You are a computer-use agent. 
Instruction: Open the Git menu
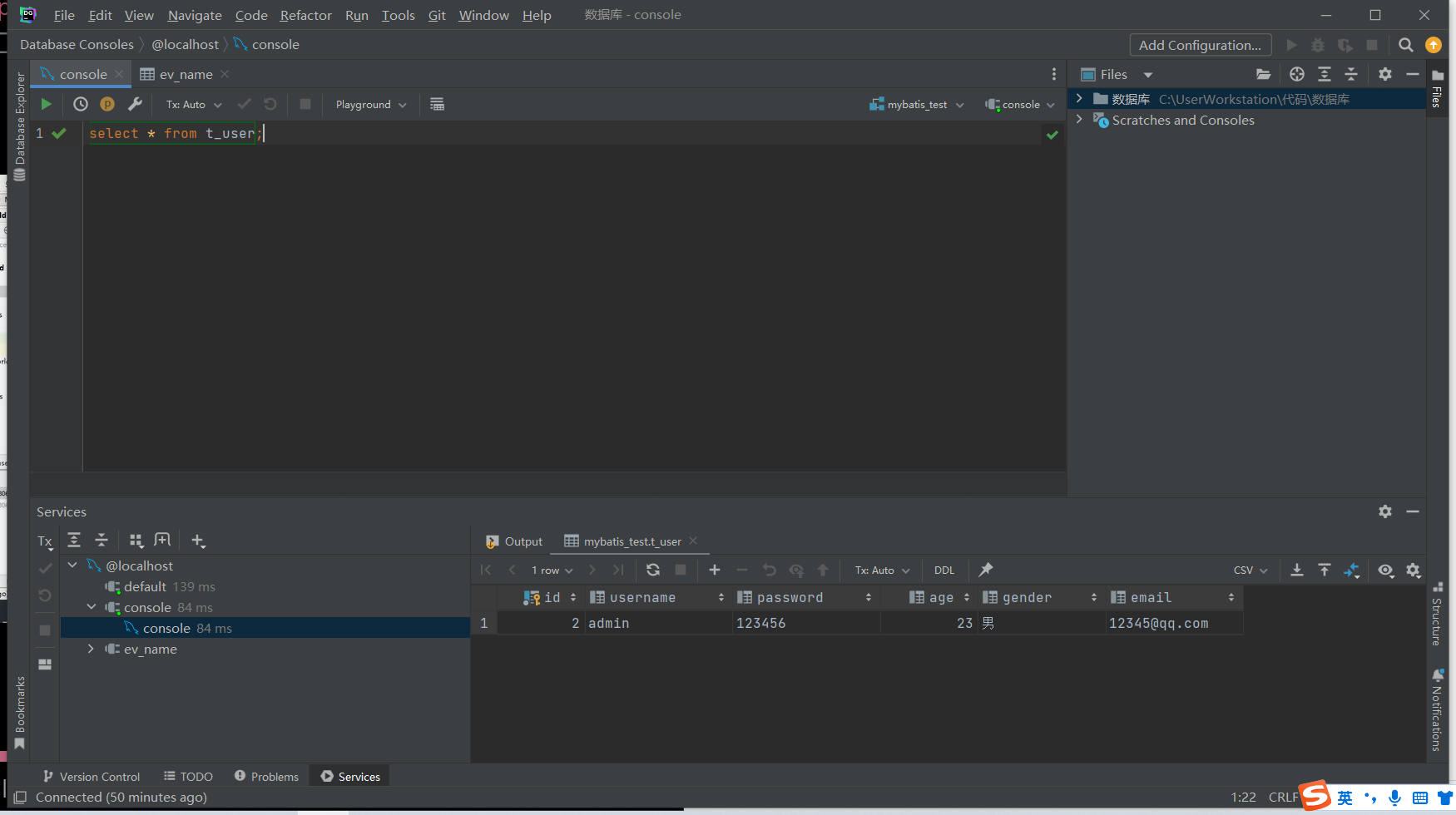(437, 15)
